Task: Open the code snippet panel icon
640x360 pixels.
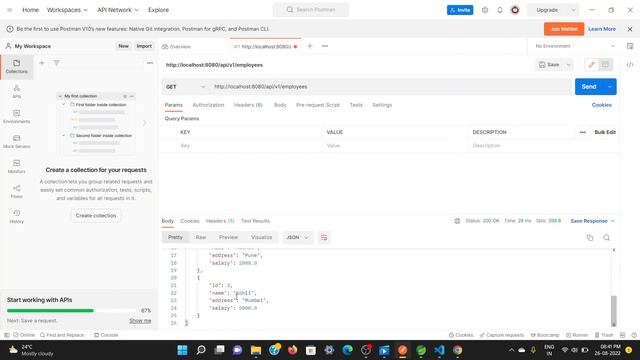Action: point(630,64)
